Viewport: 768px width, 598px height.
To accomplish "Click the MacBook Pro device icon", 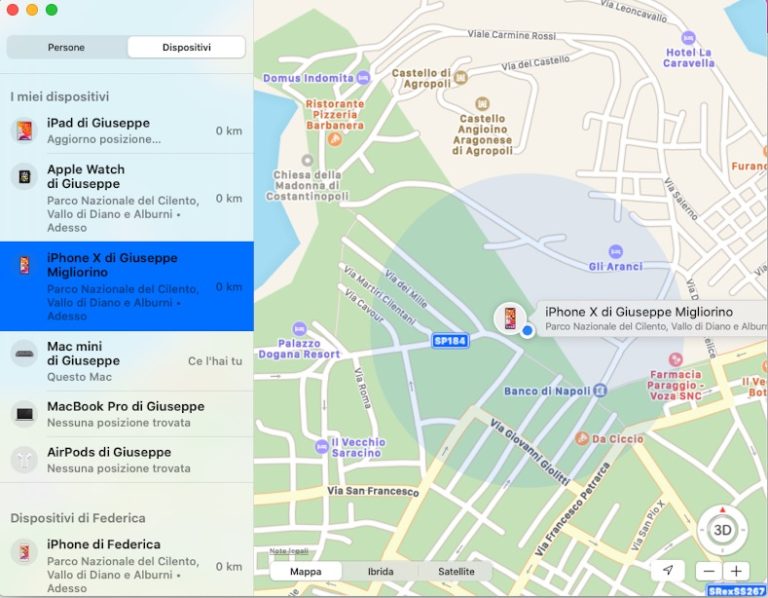I will (24, 414).
